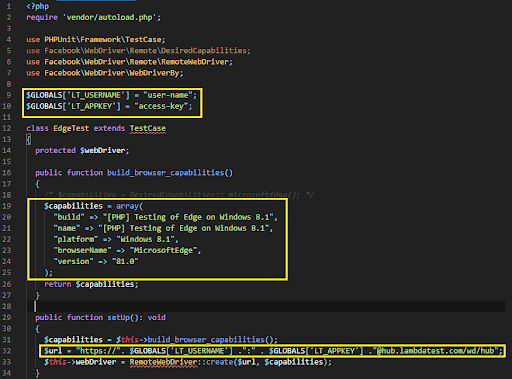
Task: Click class name 'EdgeTest'
Action: [71, 128]
